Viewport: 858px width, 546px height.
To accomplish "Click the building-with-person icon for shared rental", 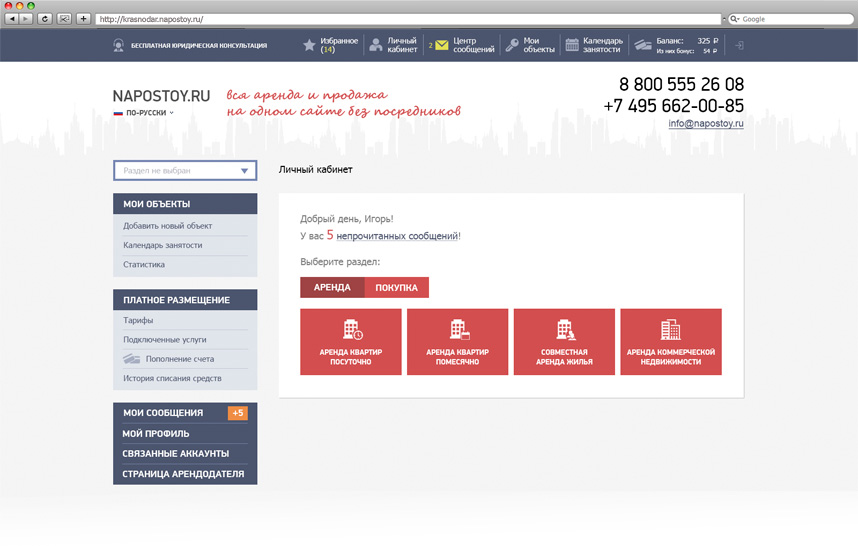I will pos(565,330).
